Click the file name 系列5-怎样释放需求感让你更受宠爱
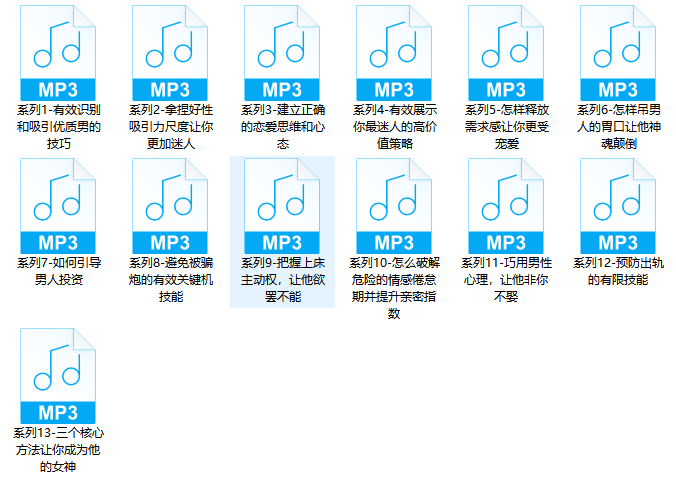Image resolution: width=676 pixels, height=494 pixels. (x=507, y=127)
